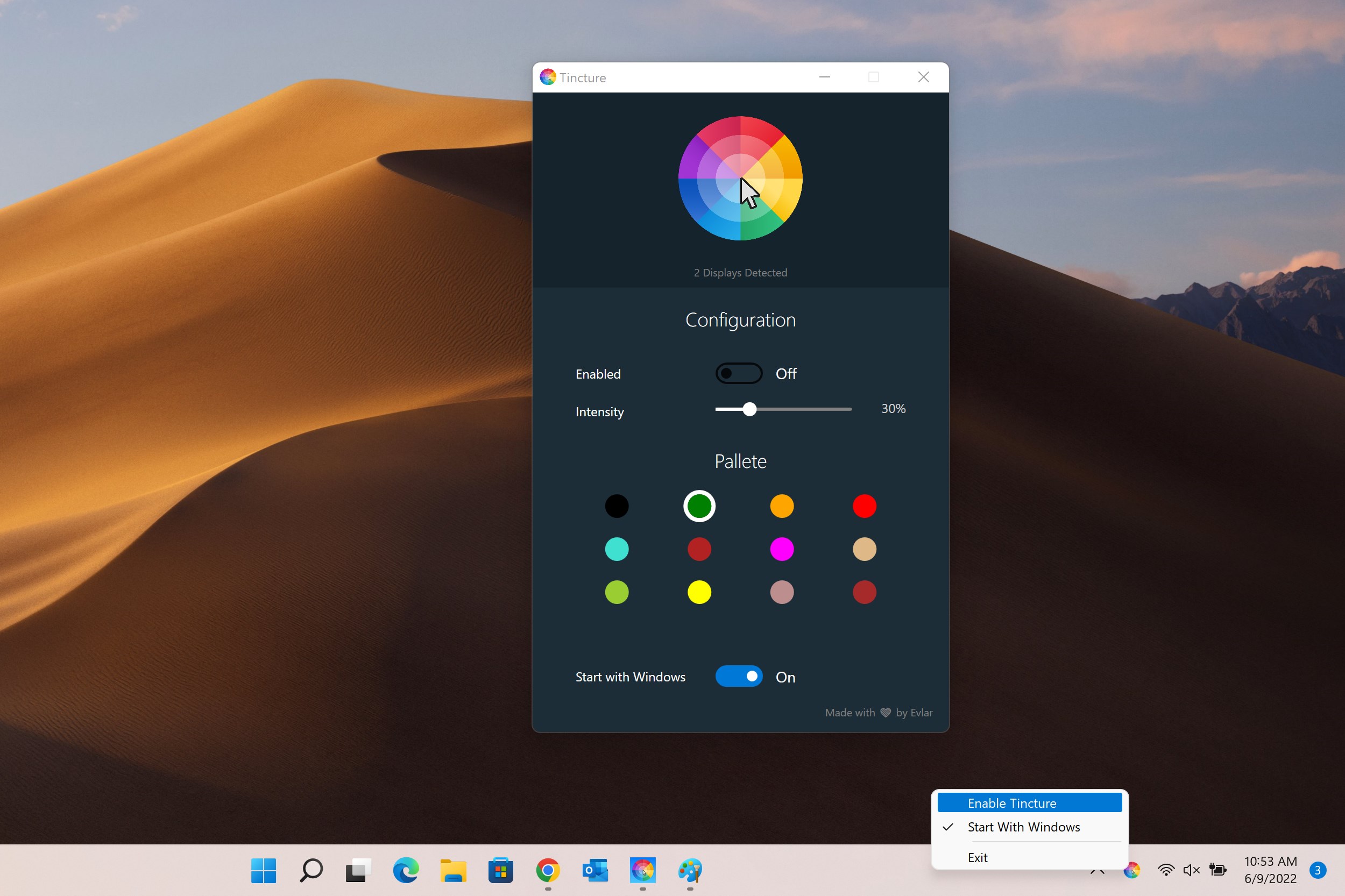Uncheck Start With Windows in tray menu
1345x896 pixels.
[x=1023, y=827]
